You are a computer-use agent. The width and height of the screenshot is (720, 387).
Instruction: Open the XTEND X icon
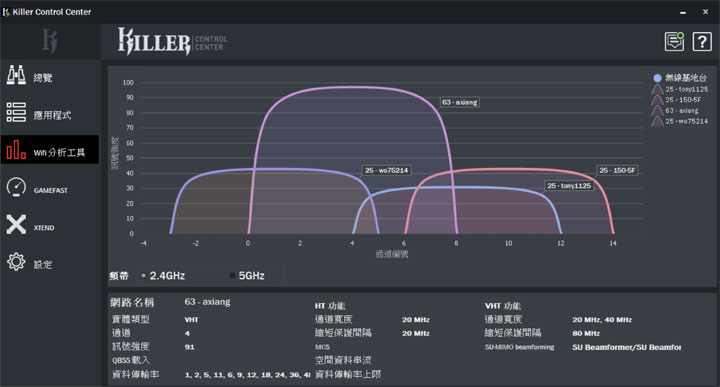(16, 224)
